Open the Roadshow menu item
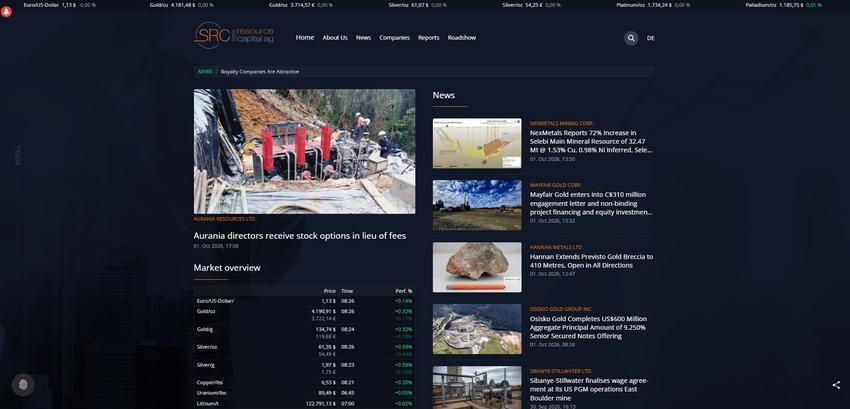850x409 pixels. tap(462, 37)
